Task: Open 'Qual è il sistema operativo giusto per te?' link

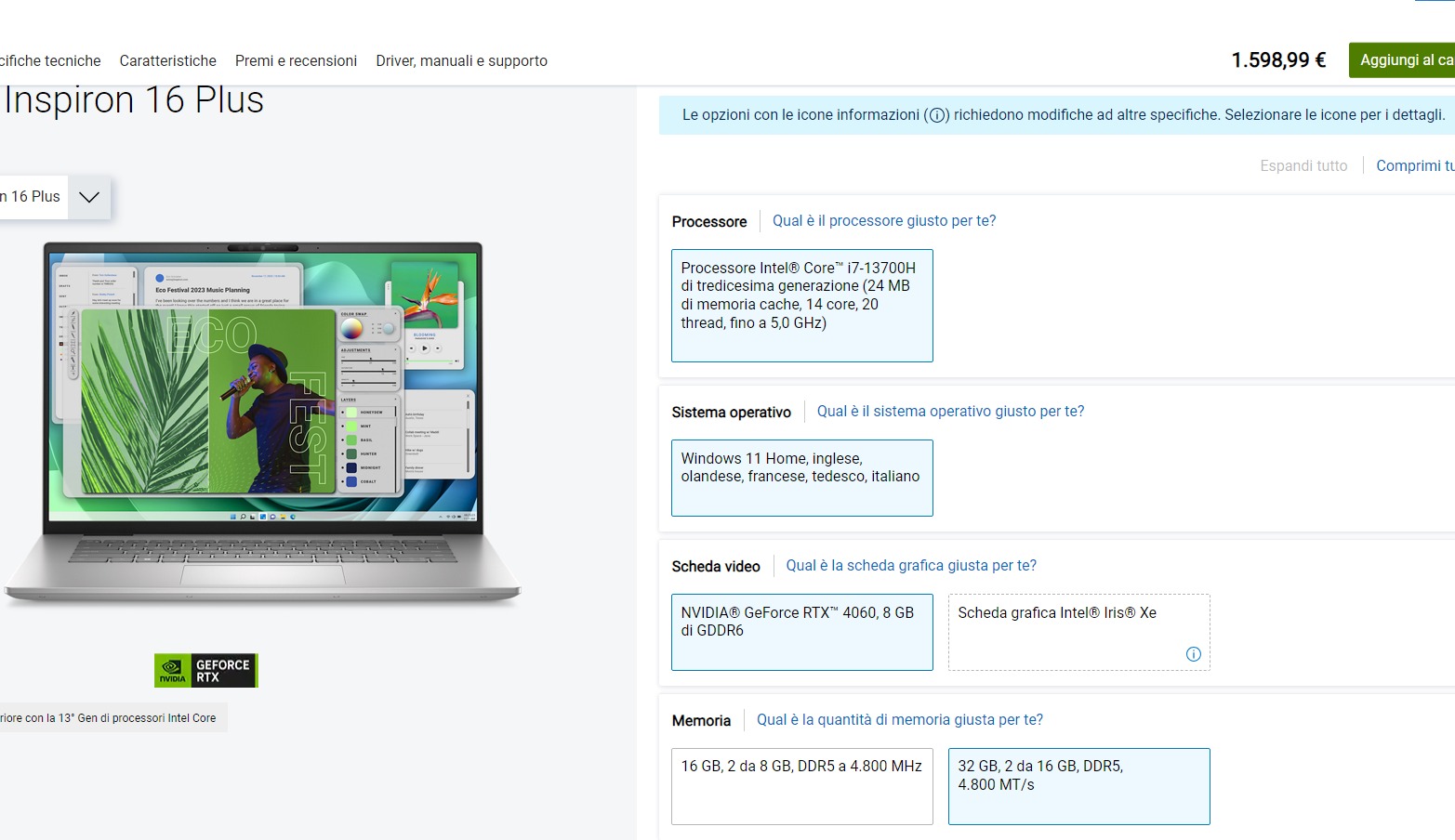Action: pos(950,411)
